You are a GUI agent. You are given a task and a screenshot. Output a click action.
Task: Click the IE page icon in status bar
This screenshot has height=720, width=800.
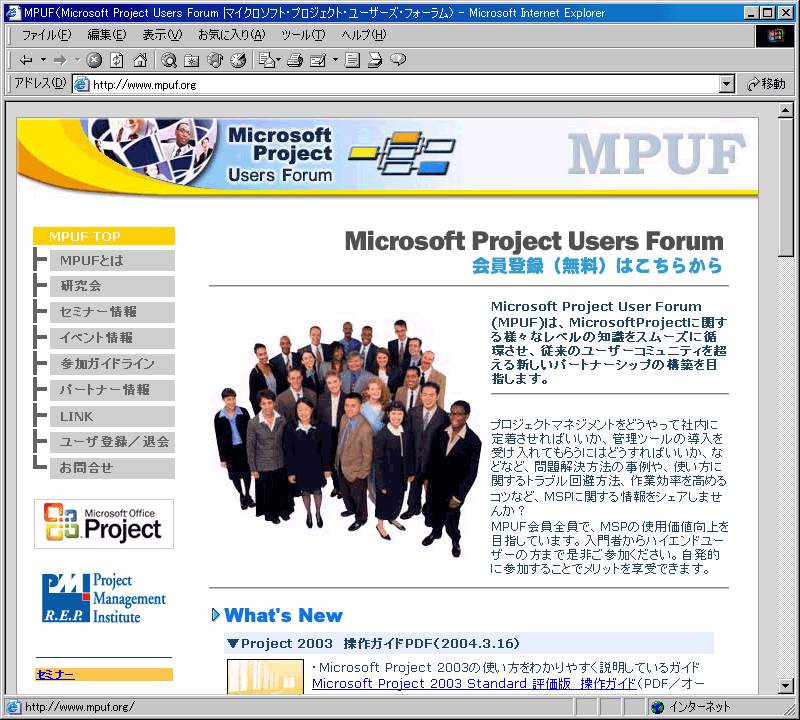[x=13, y=707]
